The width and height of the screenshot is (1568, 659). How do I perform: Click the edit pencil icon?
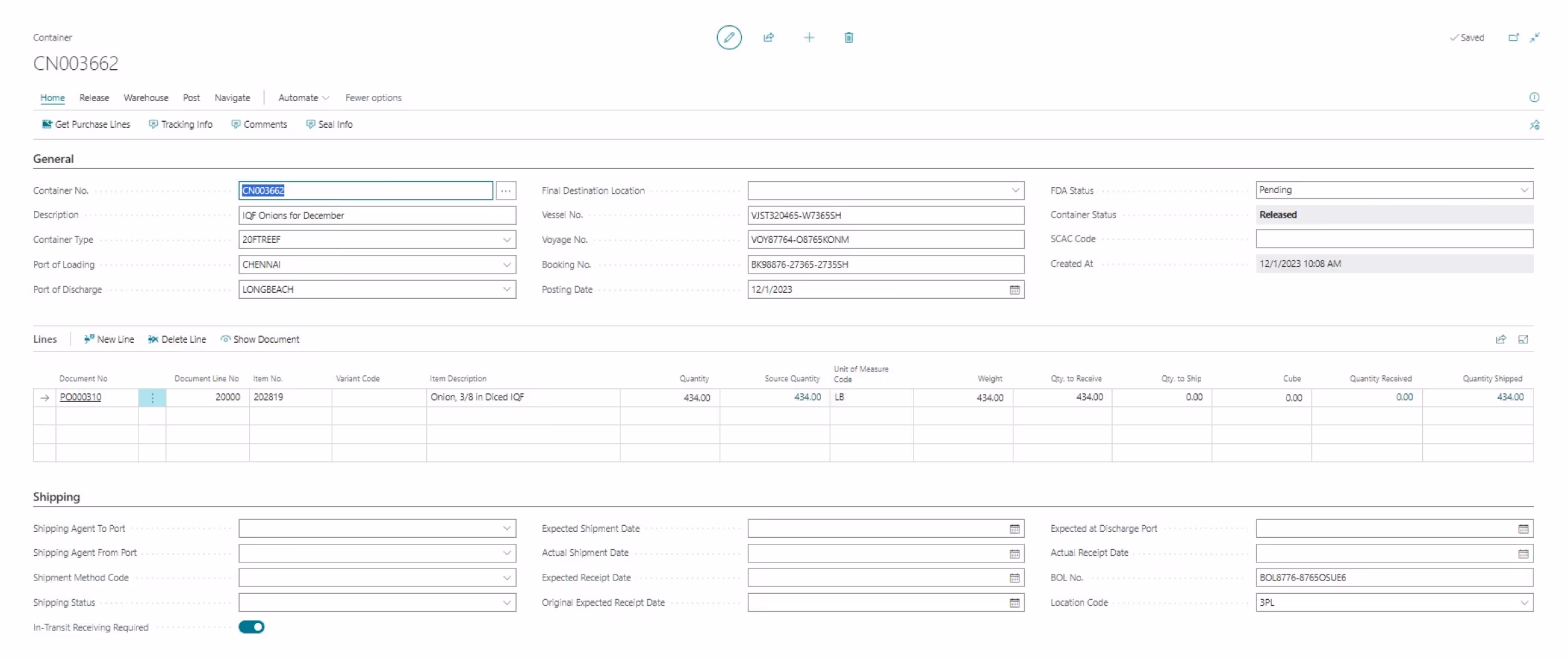pyautogui.click(x=728, y=37)
